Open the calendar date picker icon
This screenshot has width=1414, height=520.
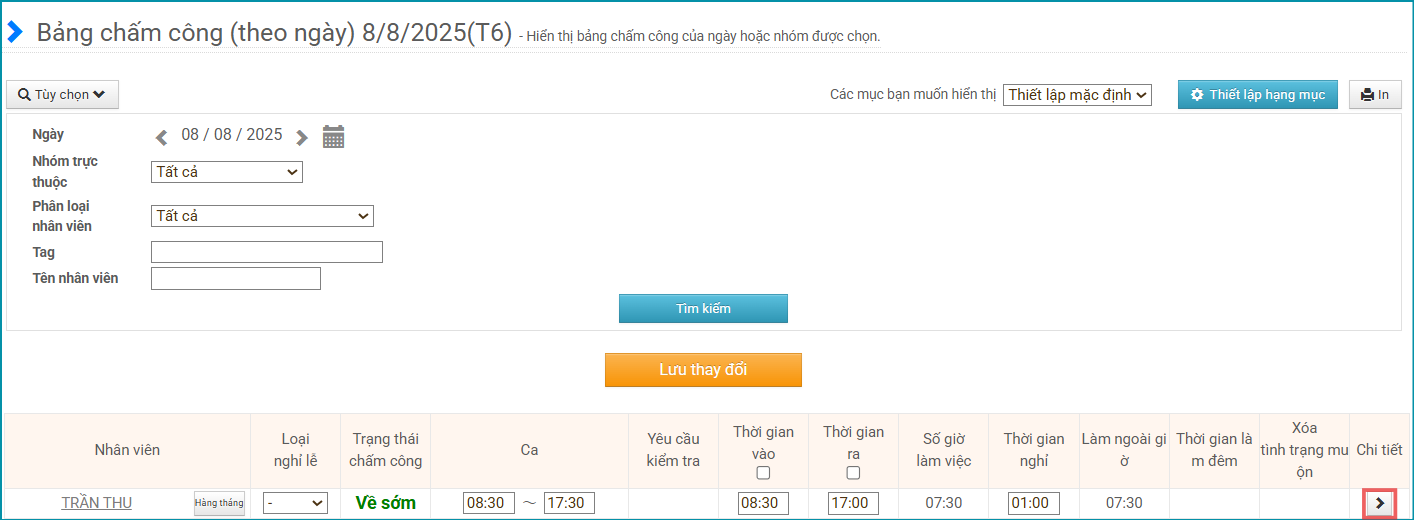pos(333,137)
